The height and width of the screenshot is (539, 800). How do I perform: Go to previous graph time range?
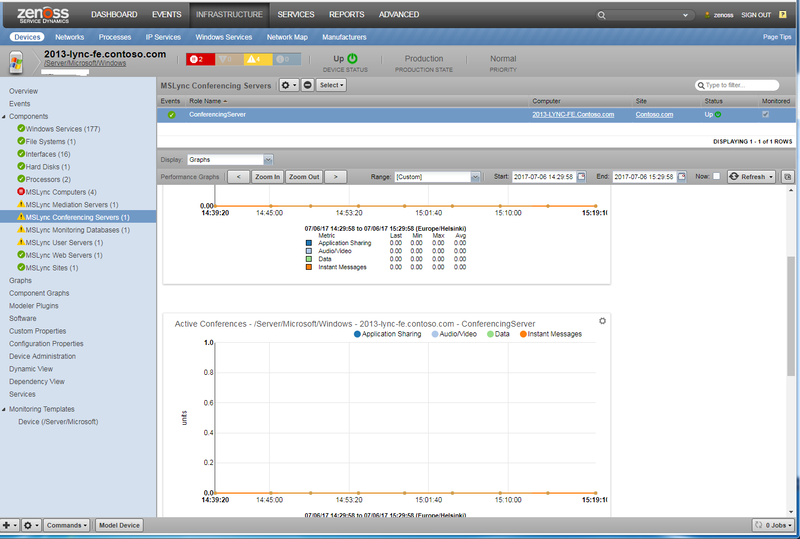tap(238, 177)
